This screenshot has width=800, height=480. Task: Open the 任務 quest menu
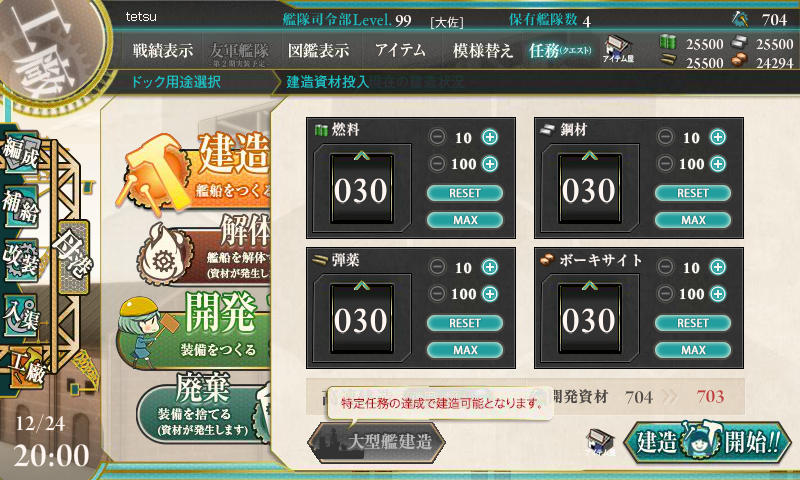point(560,50)
